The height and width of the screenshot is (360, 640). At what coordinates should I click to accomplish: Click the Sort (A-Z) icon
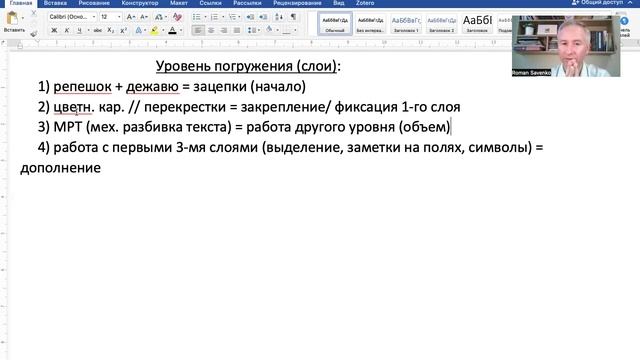coord(279,17)
